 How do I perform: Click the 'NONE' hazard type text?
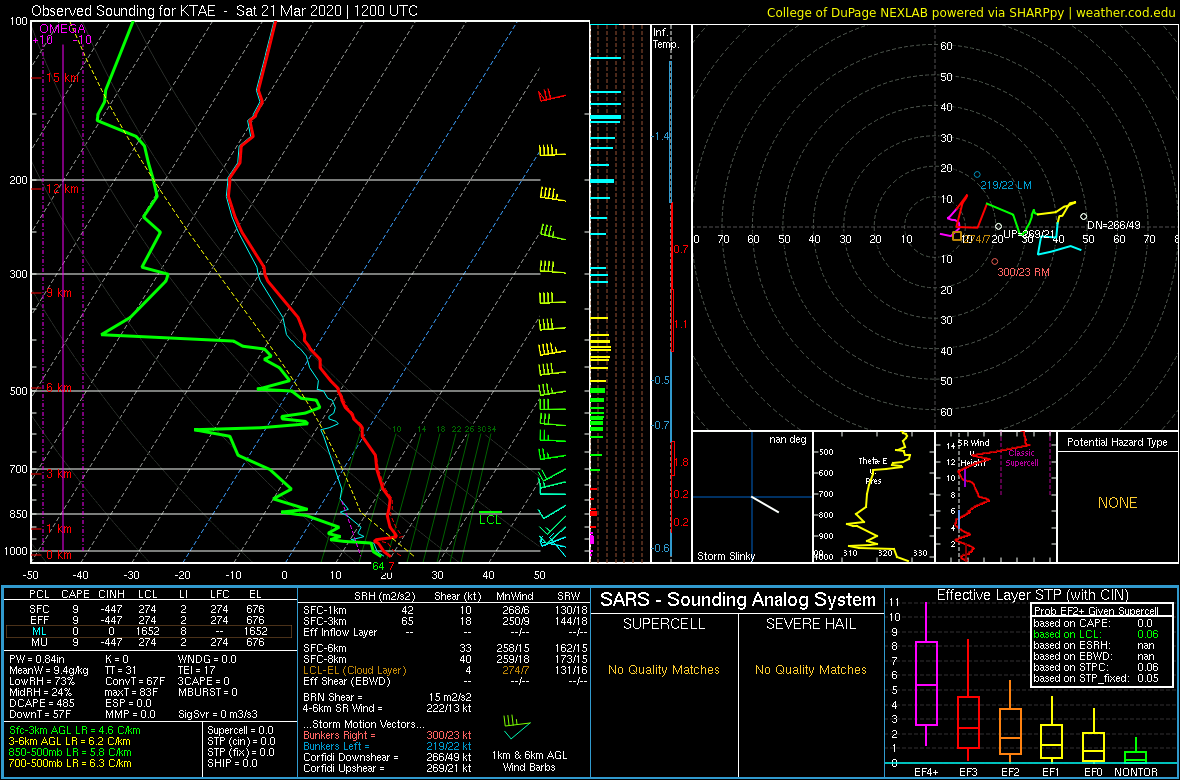(x=1118, y=503)
